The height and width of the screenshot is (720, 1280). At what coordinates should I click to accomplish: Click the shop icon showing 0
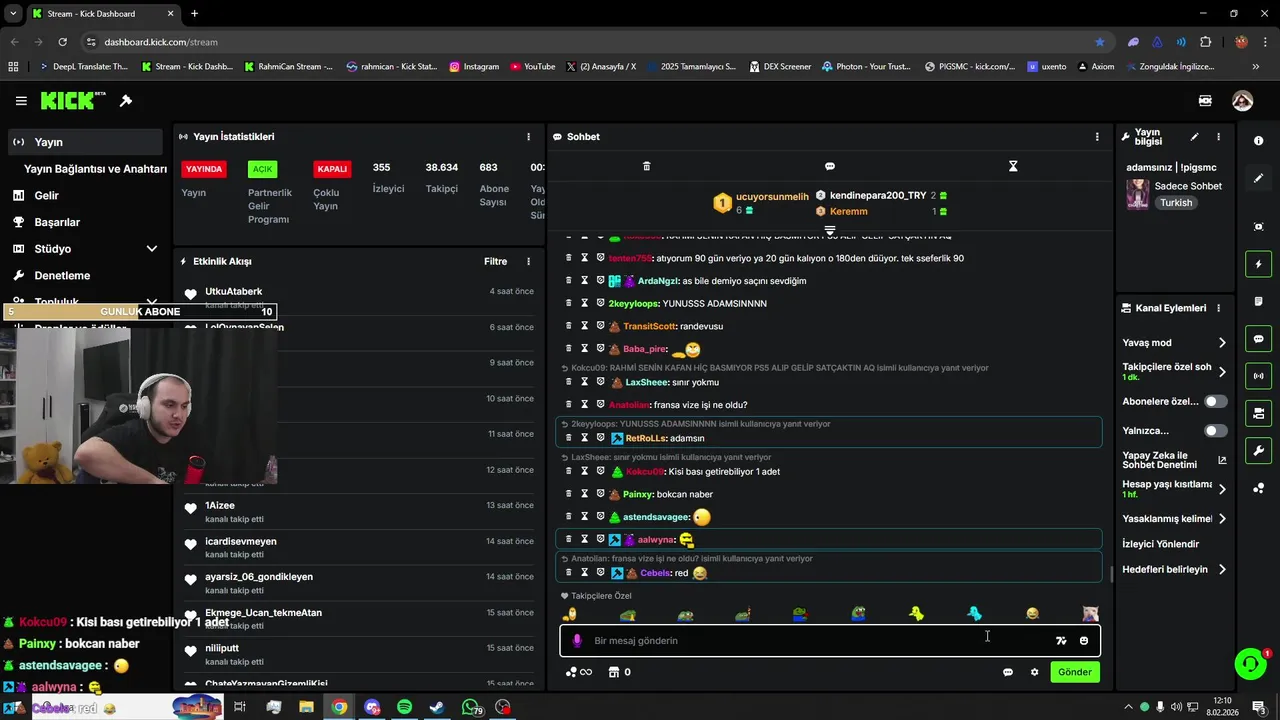pyautogui.click(x=620, y=672)
